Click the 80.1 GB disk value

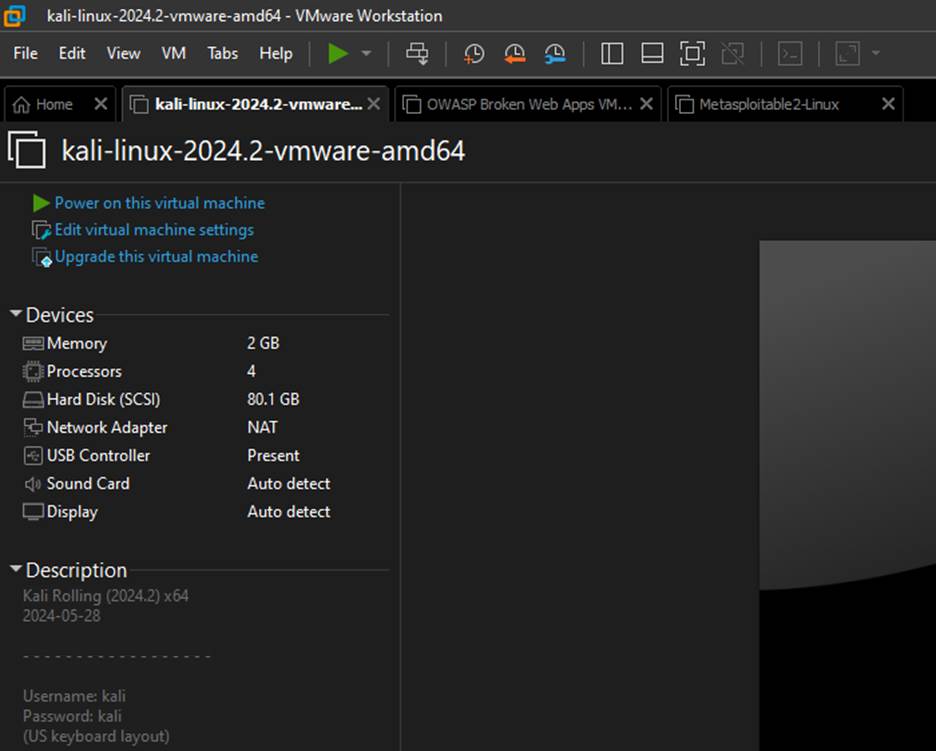pos(273,399)
